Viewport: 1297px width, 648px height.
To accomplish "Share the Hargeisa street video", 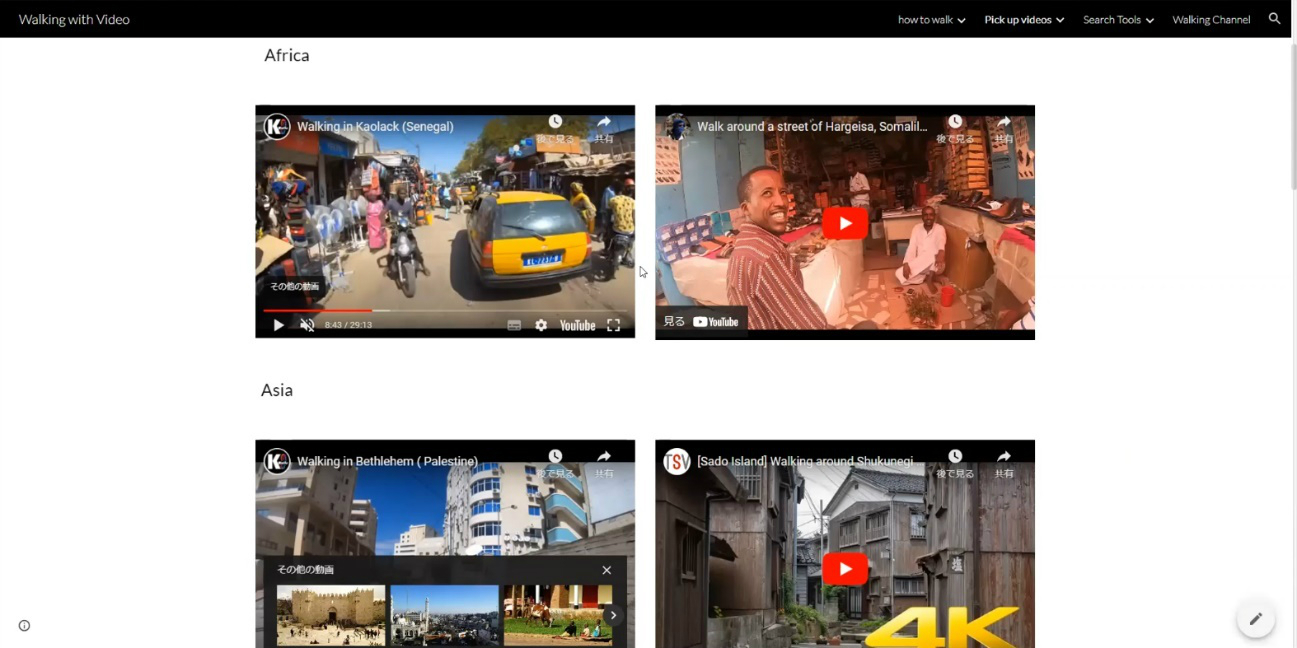I will tap(1003, 127).
